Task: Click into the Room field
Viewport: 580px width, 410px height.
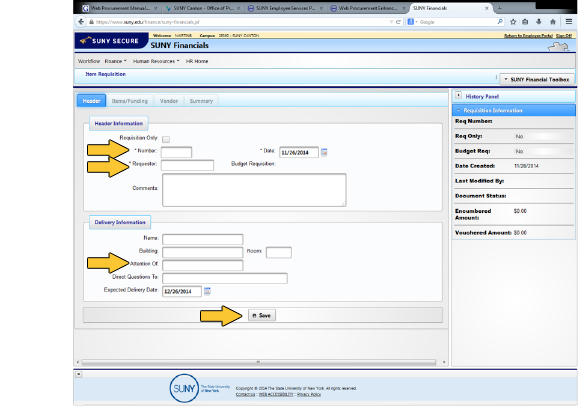Action: pyautogui.click(x=279, y=252)
